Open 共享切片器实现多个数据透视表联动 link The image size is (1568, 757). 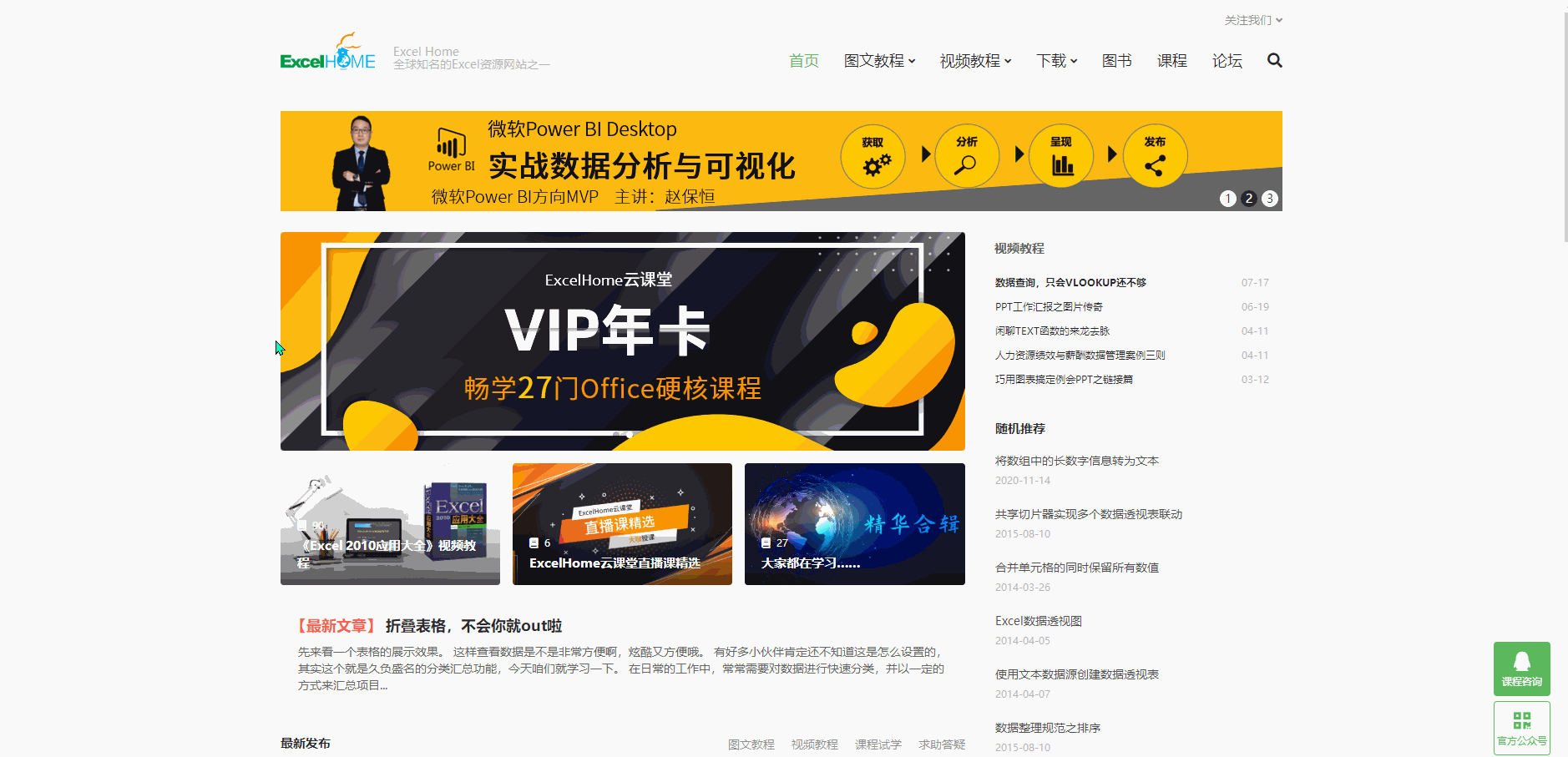(1089, 514)
